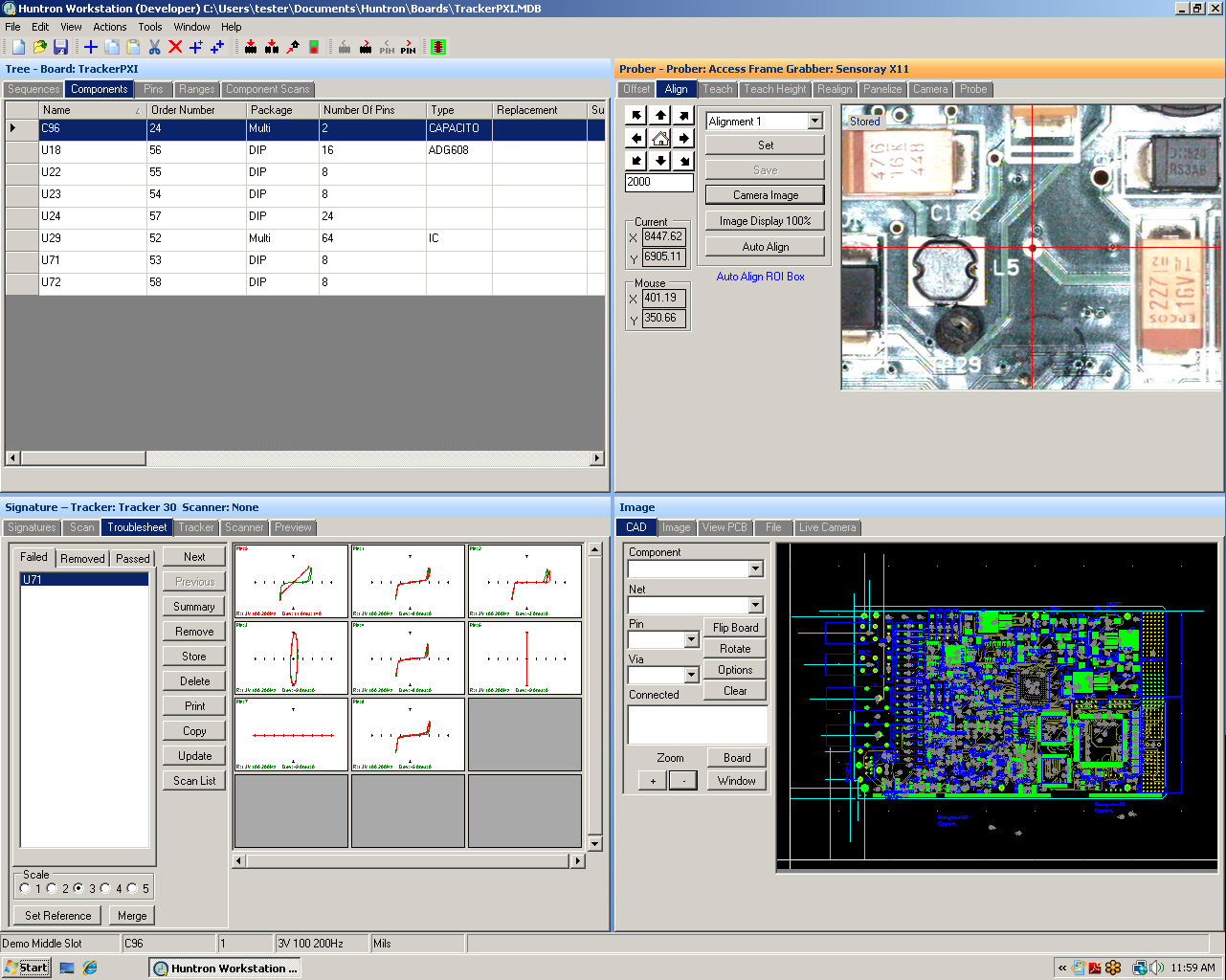Click the Set Reference button
This screenshot has width=1226, height=980.
click(x=58, y=916)
